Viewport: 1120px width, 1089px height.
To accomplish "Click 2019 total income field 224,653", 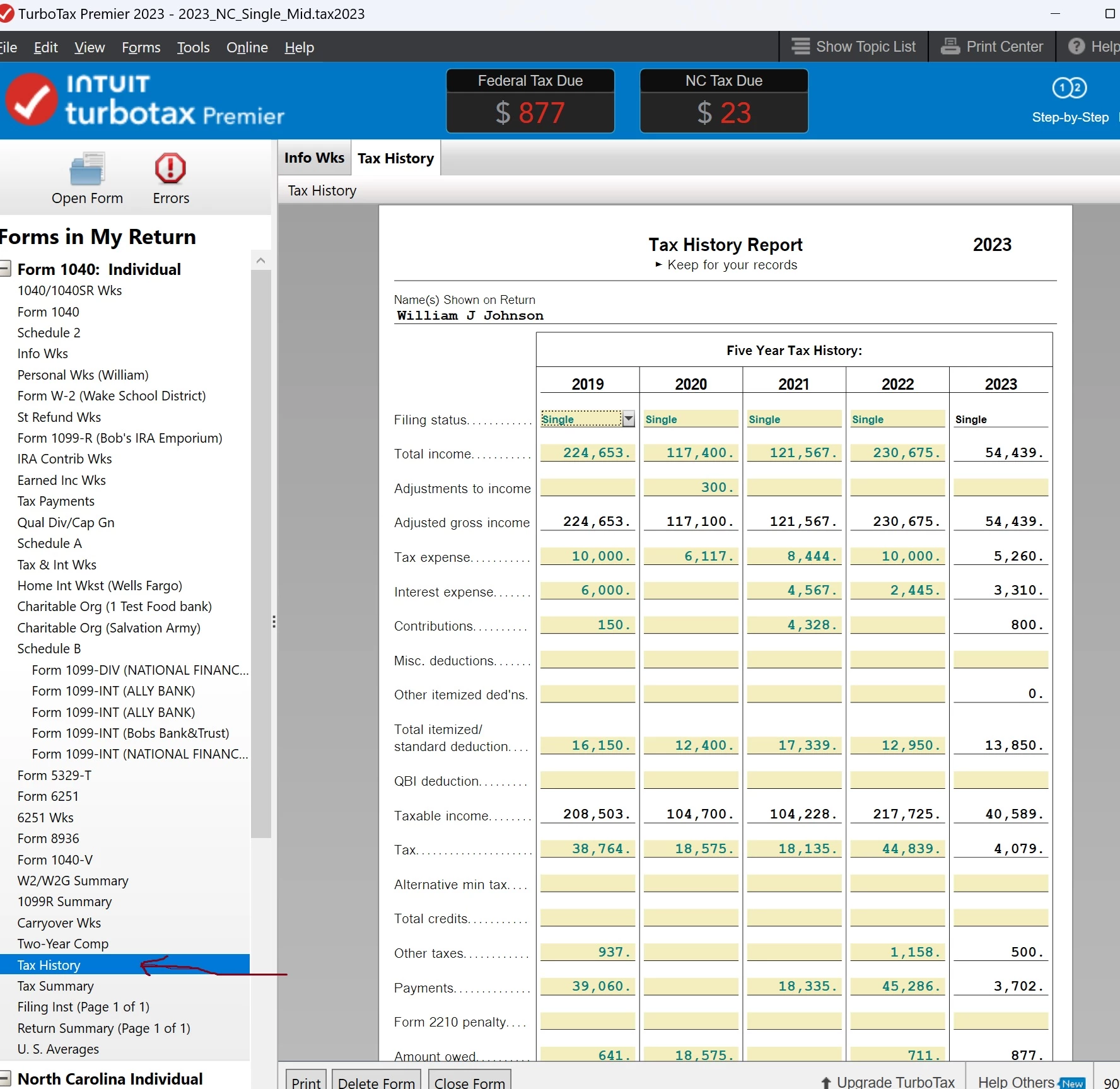I will tap(588, 453).
